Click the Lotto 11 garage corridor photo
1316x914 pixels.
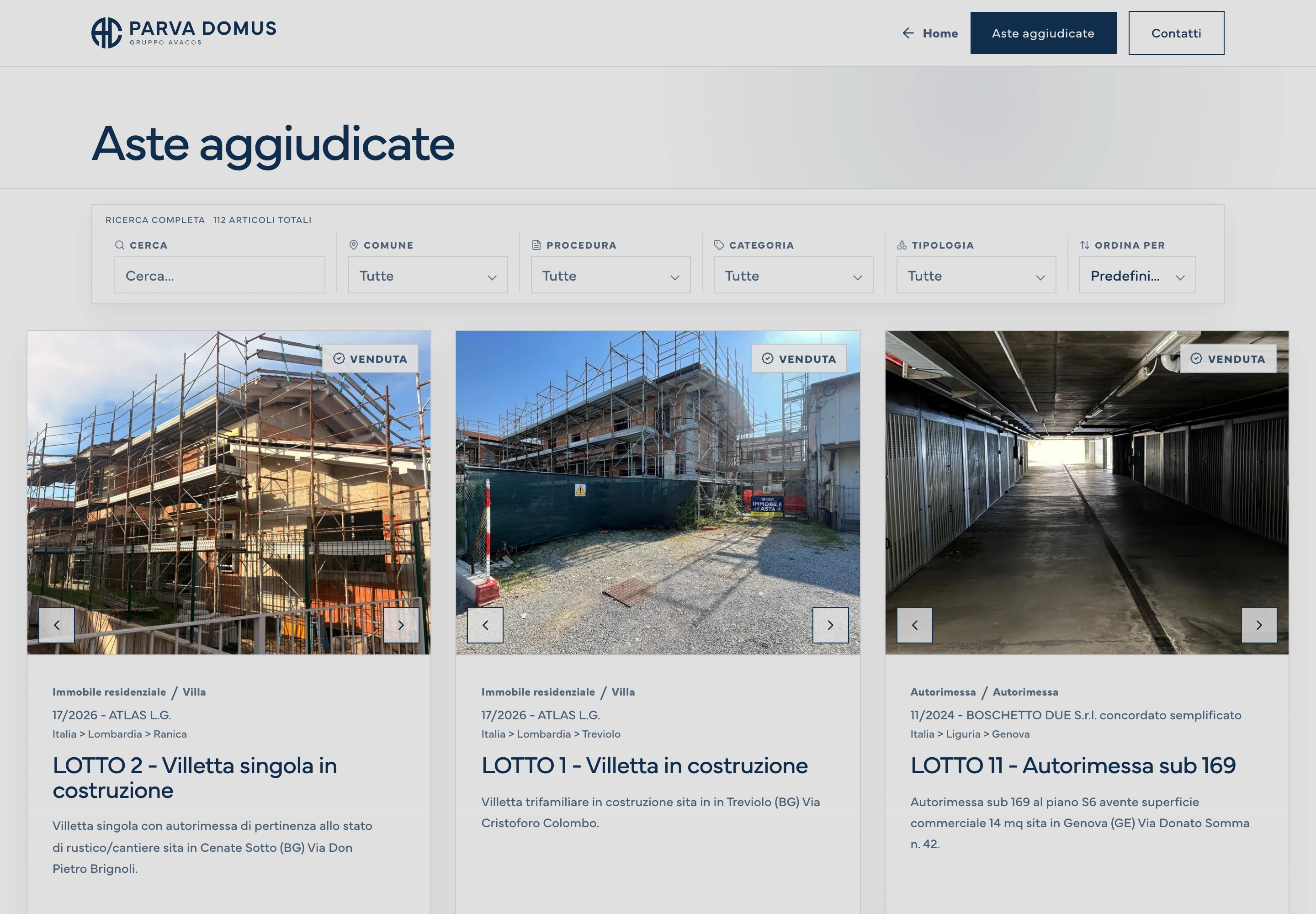(1086, 493)
